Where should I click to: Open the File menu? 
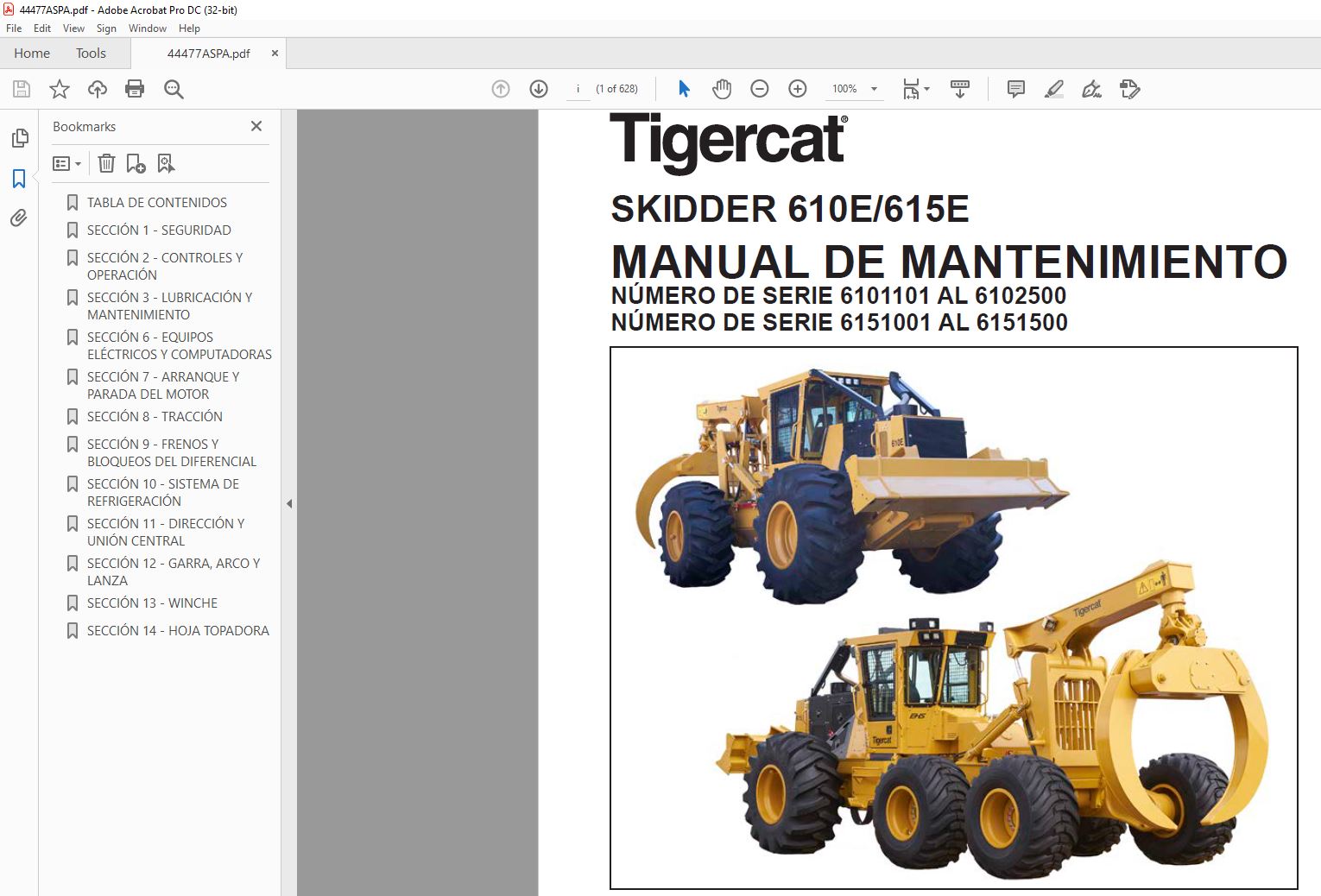tap(14, 28)
